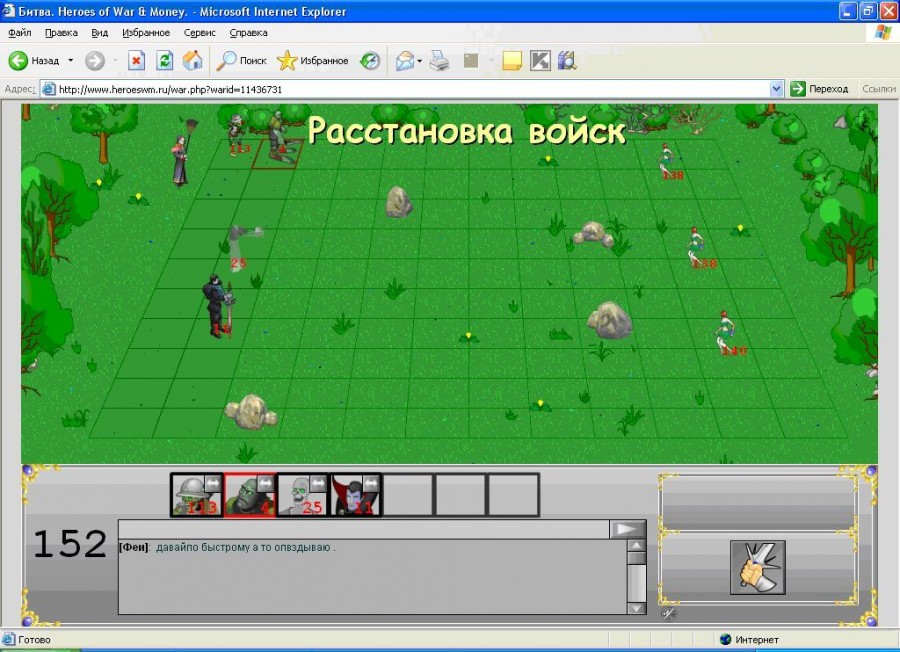Screen dimensions: 900x652
Task: Click the Mail envelope icon
Action: [x=405, y=61]
